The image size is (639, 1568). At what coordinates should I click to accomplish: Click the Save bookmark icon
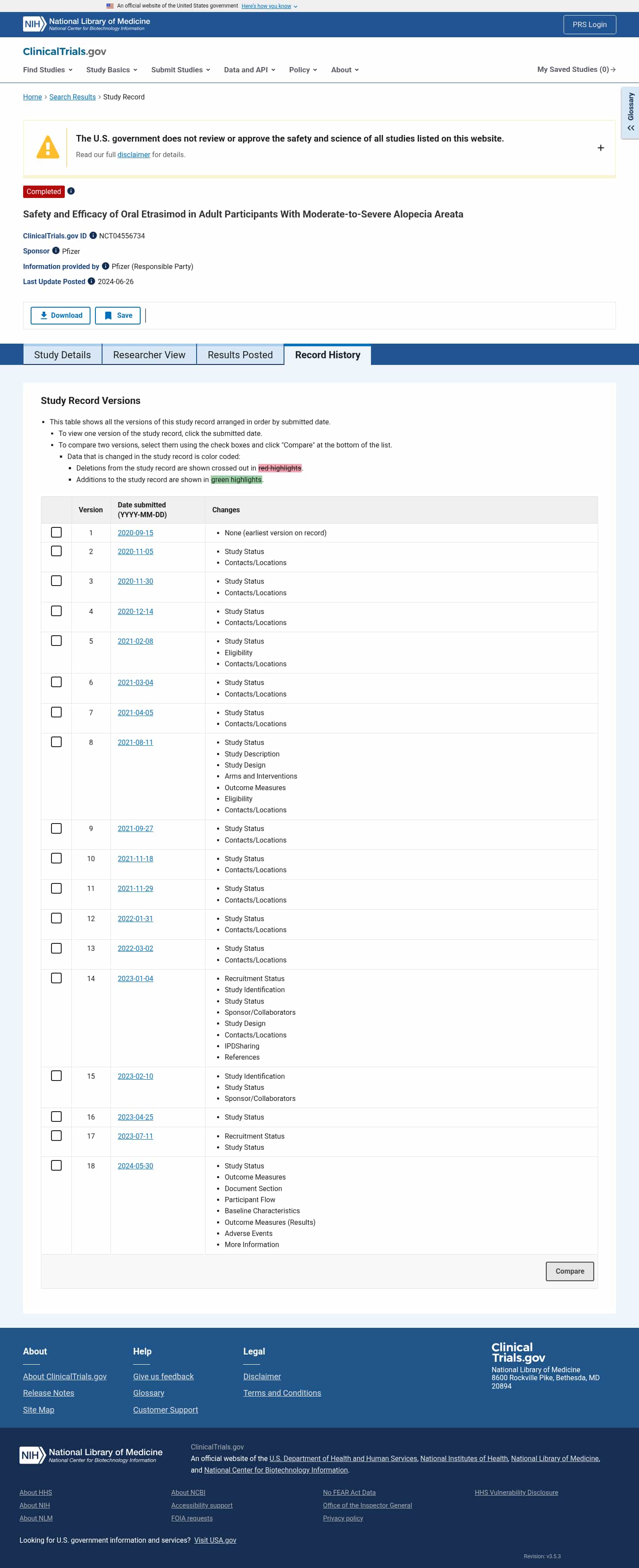coord(108,315)
